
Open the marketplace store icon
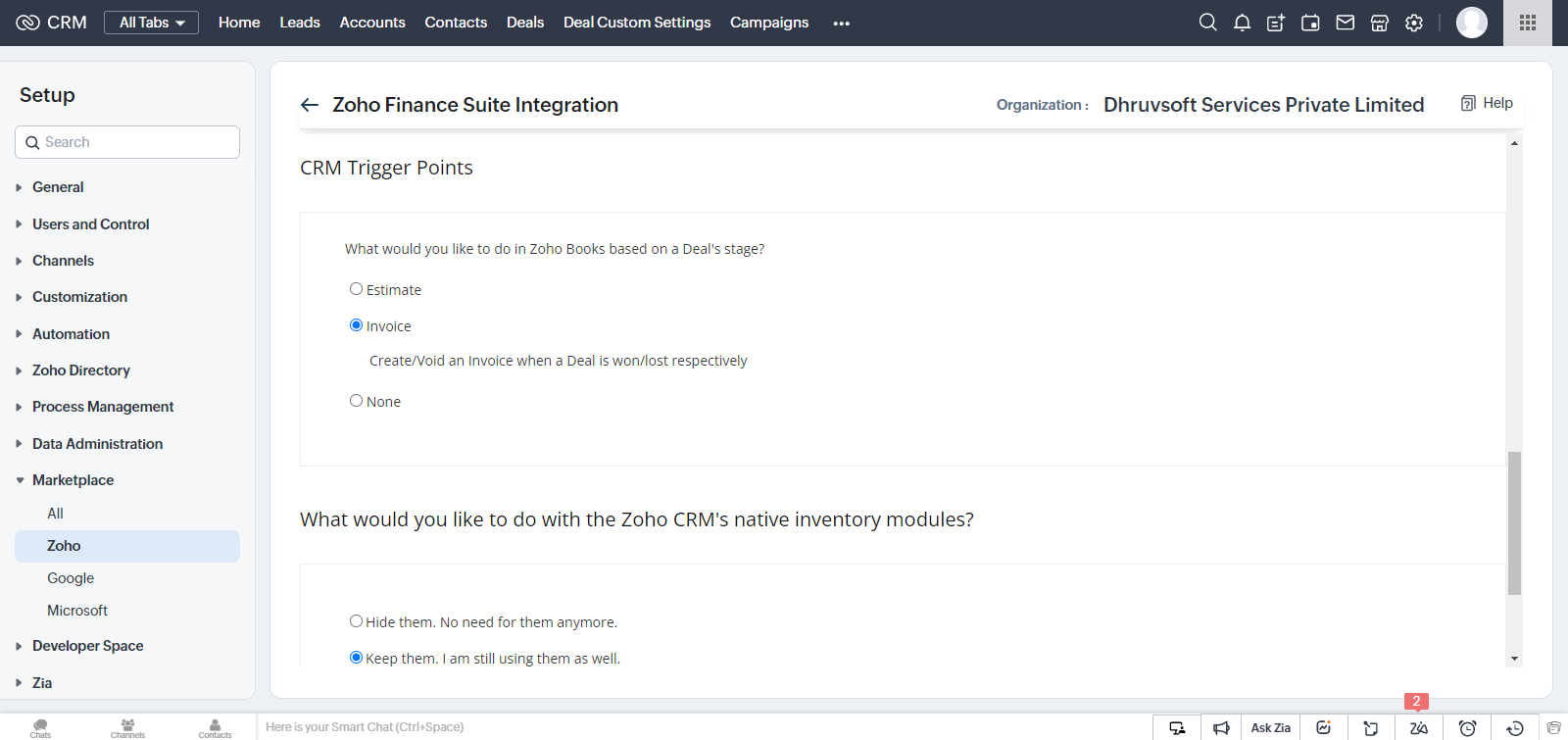click(x=1379, y=23)
